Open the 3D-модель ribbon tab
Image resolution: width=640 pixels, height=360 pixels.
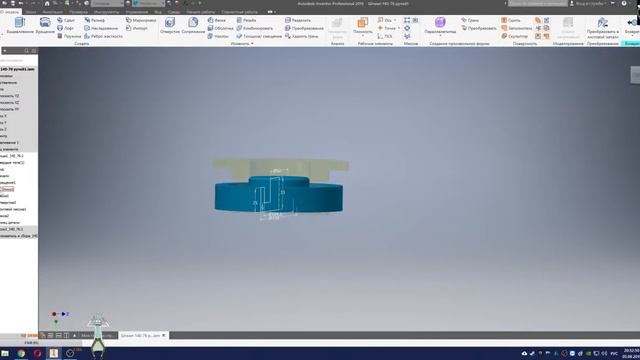click(x=10, y=12)
